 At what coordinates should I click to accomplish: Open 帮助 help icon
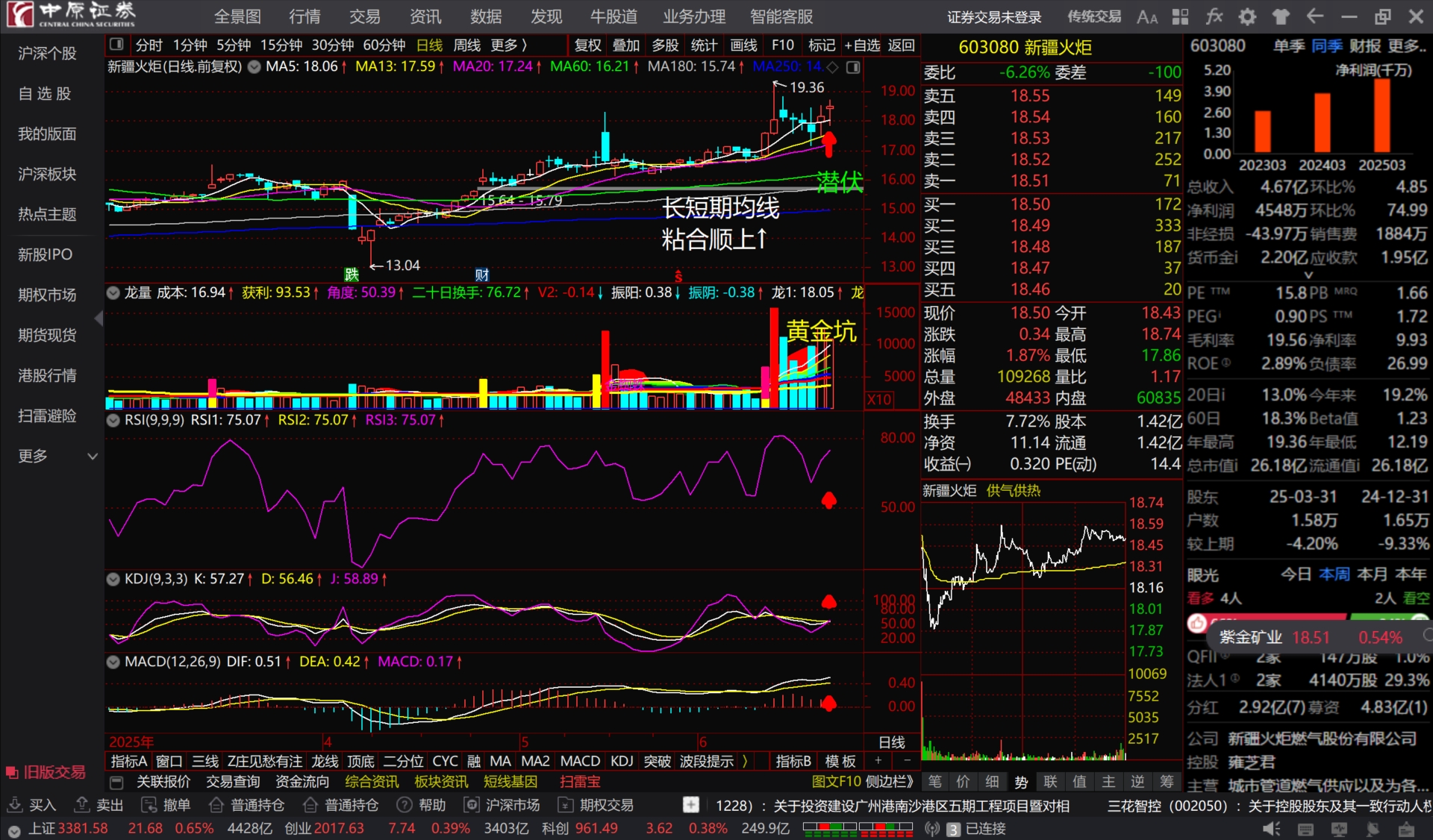pos(405,805)
